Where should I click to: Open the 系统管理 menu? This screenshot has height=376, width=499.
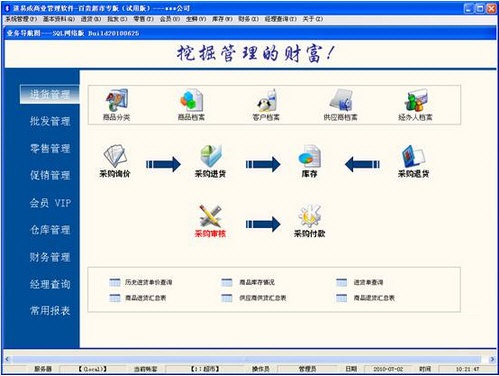pos(21,19)
